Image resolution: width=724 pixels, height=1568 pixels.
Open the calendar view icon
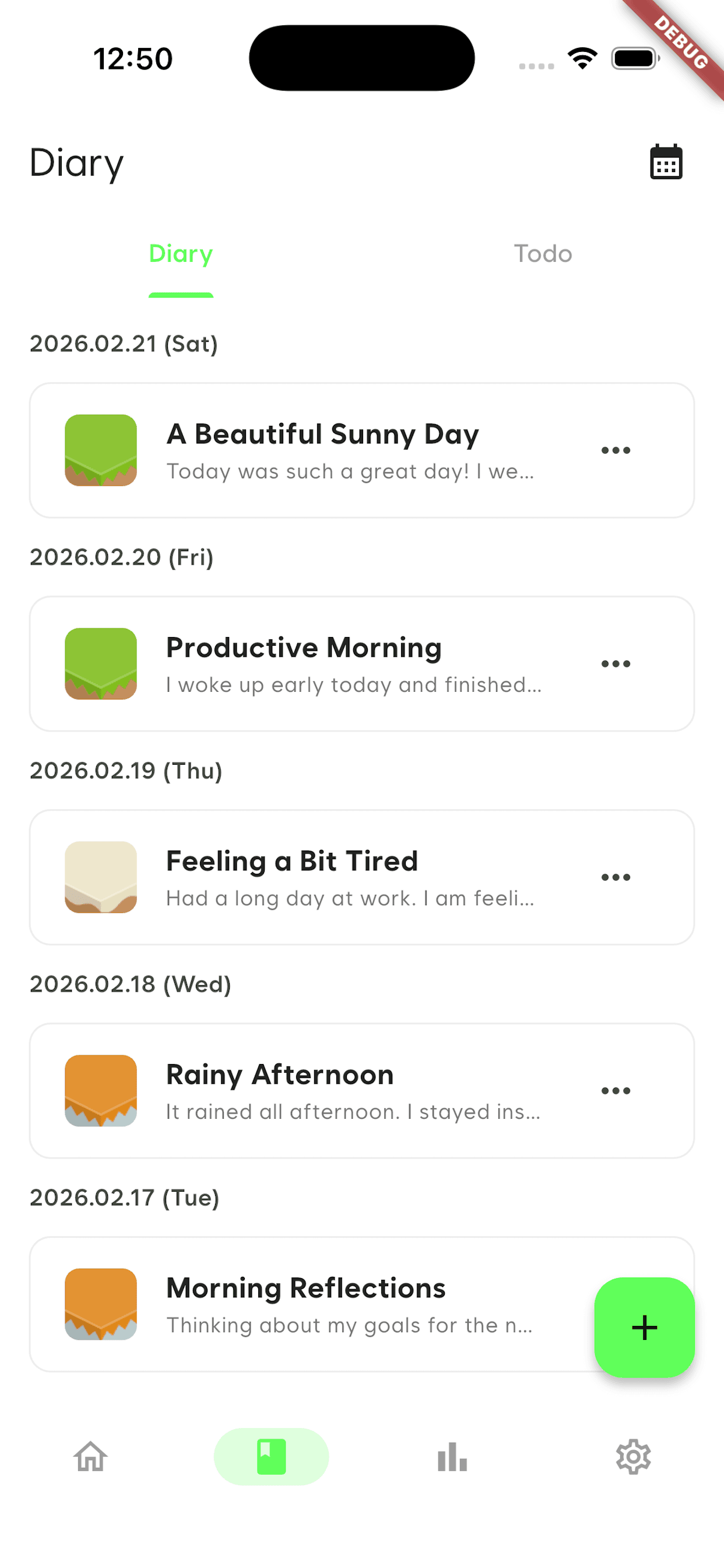(x=666, y=162)
